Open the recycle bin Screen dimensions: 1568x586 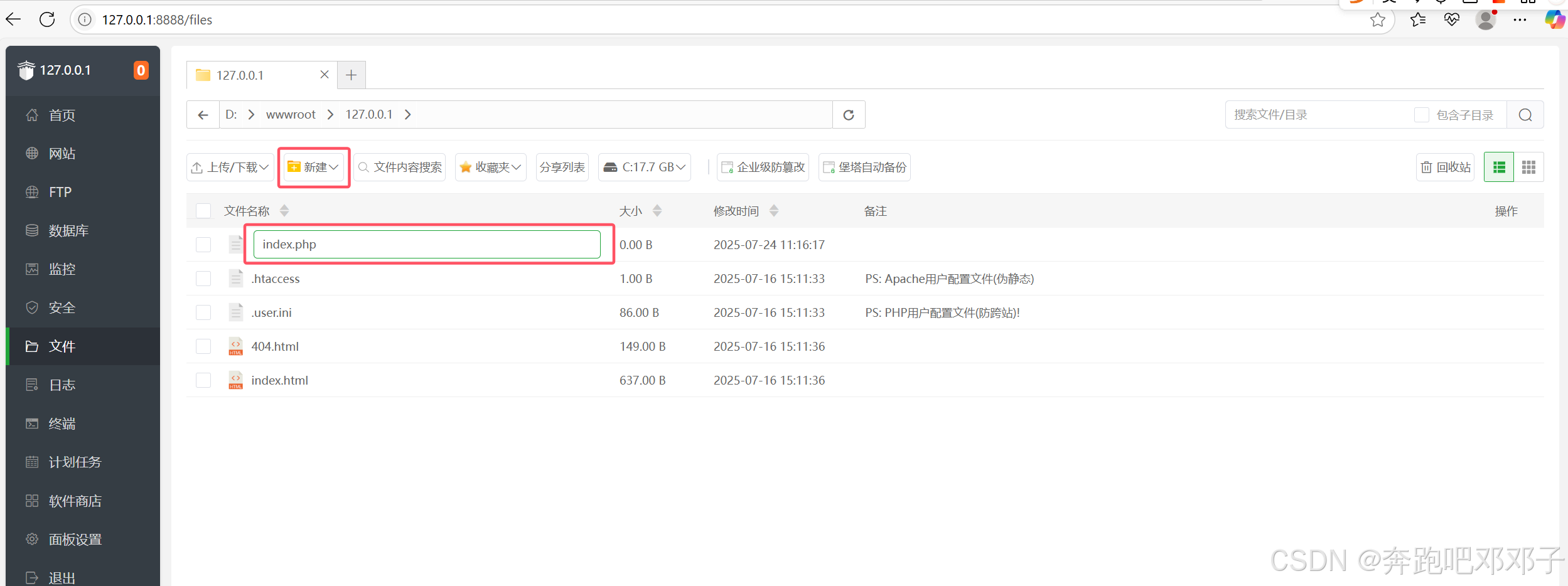1446,168
